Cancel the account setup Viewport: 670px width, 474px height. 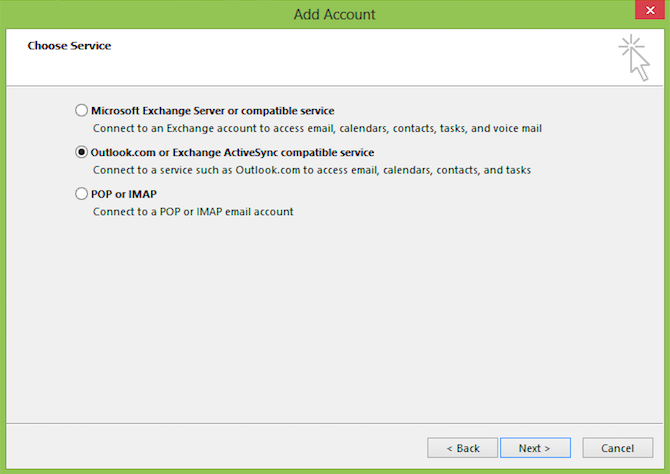pos(617,448)
